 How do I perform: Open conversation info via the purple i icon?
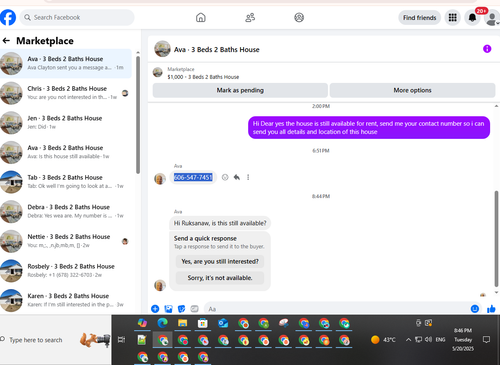click(x=487, y=49)
